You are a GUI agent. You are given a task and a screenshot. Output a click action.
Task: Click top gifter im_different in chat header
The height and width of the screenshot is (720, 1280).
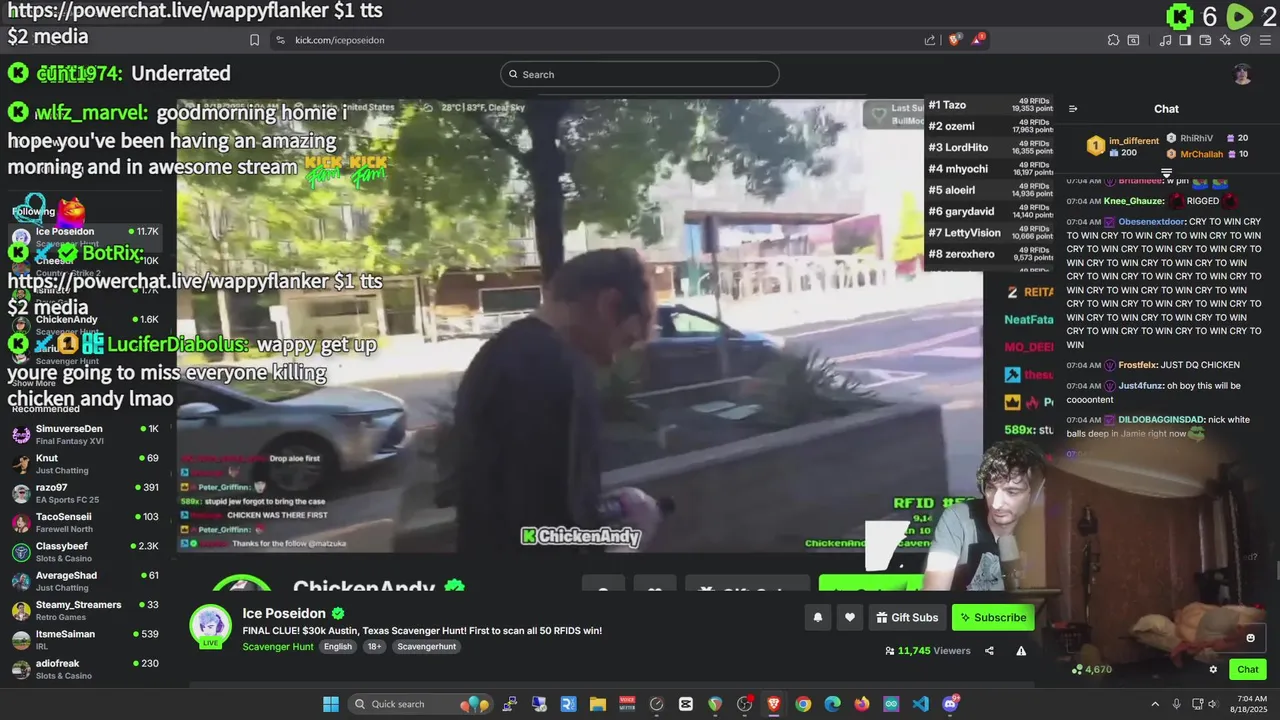(x=1134, y=141)
